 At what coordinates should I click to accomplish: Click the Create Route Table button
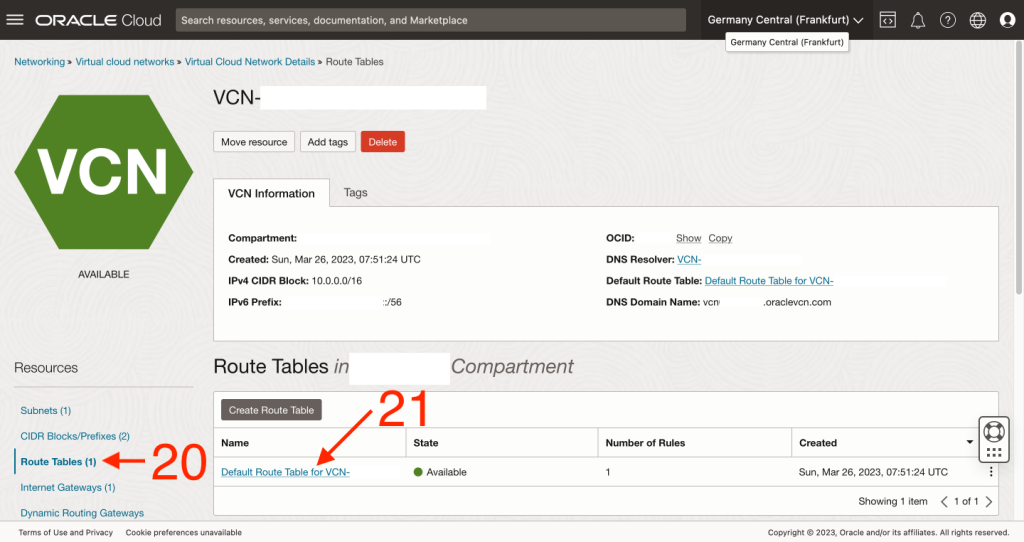tap(271, 410)
